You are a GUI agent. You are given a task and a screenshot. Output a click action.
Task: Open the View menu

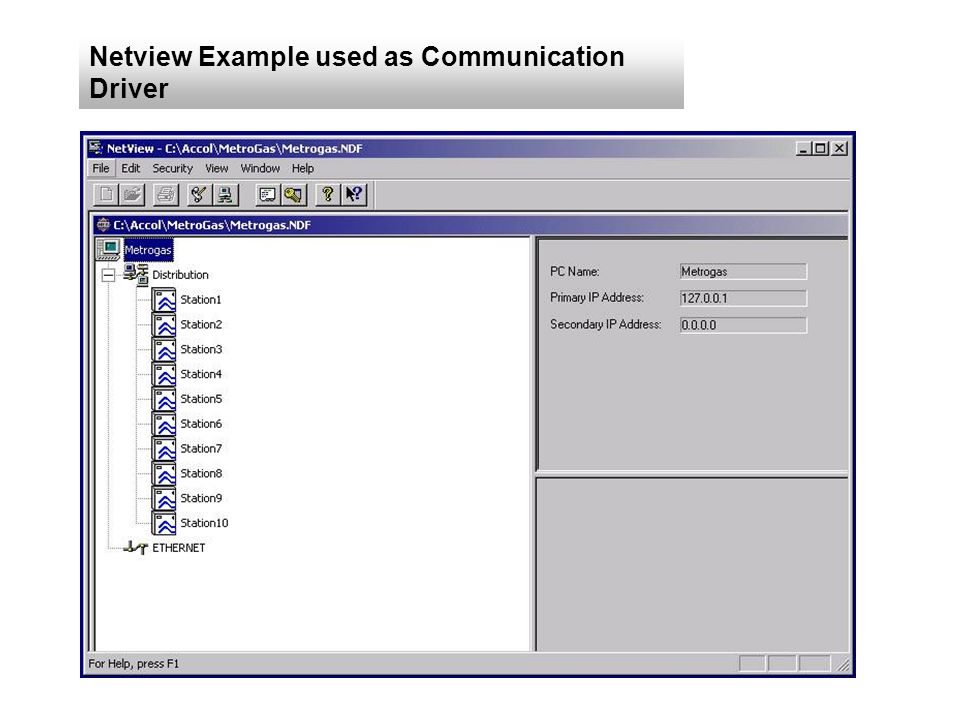tap(217, 168)
